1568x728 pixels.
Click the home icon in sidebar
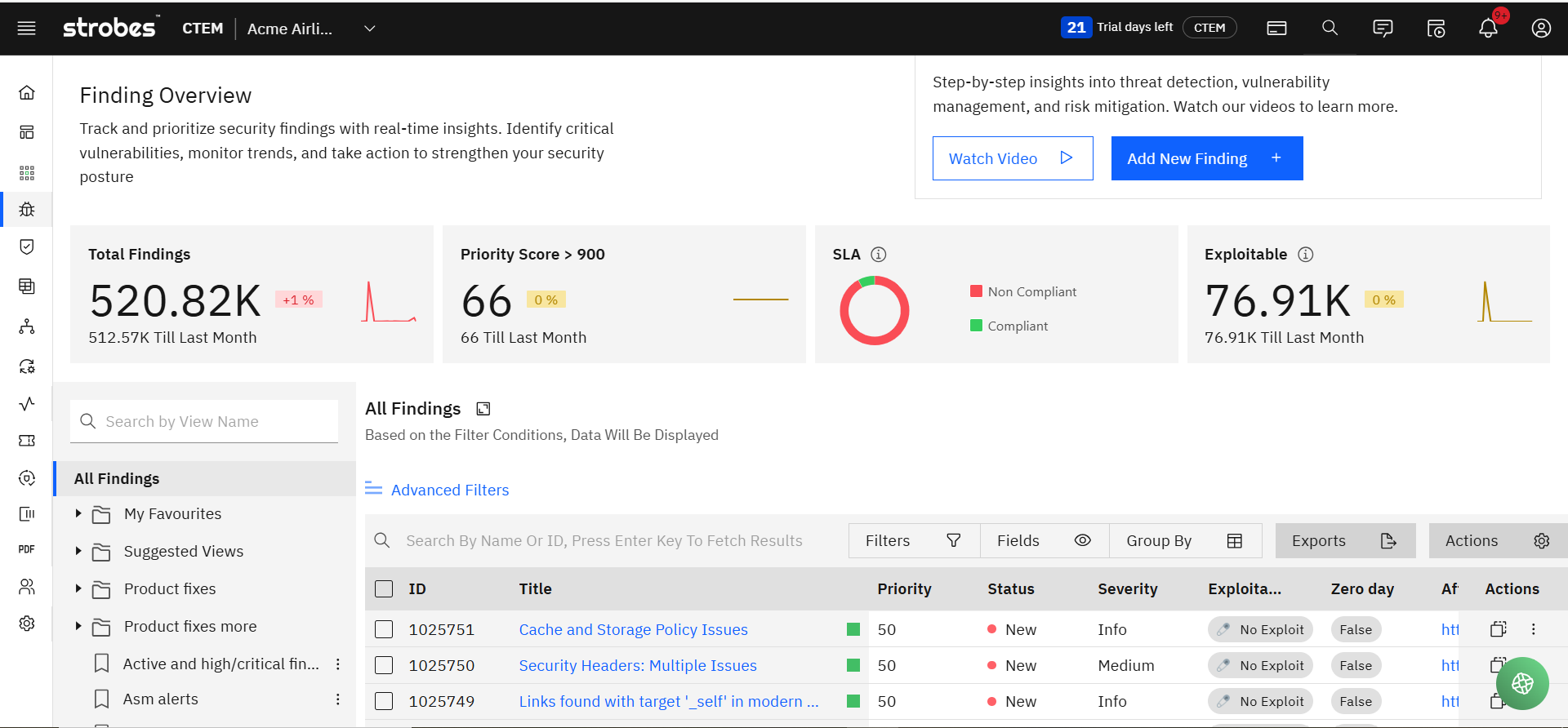coord(27,92)
